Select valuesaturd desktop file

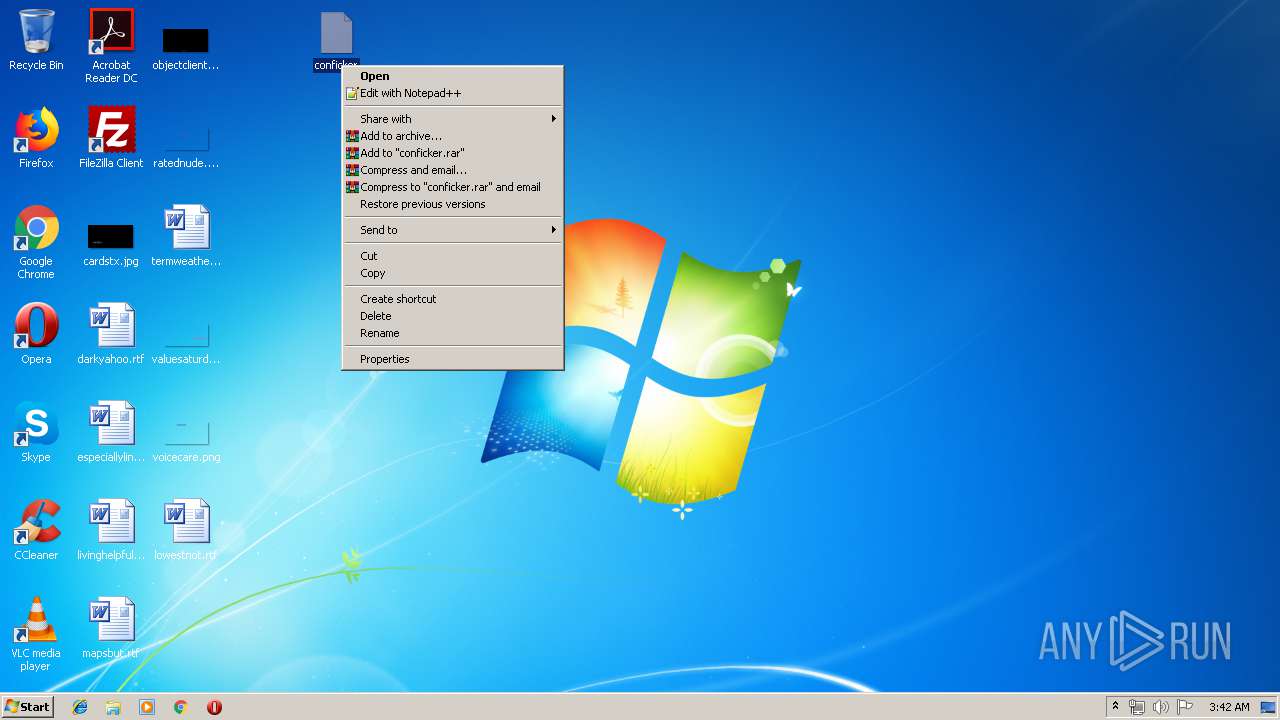(185, 343)
